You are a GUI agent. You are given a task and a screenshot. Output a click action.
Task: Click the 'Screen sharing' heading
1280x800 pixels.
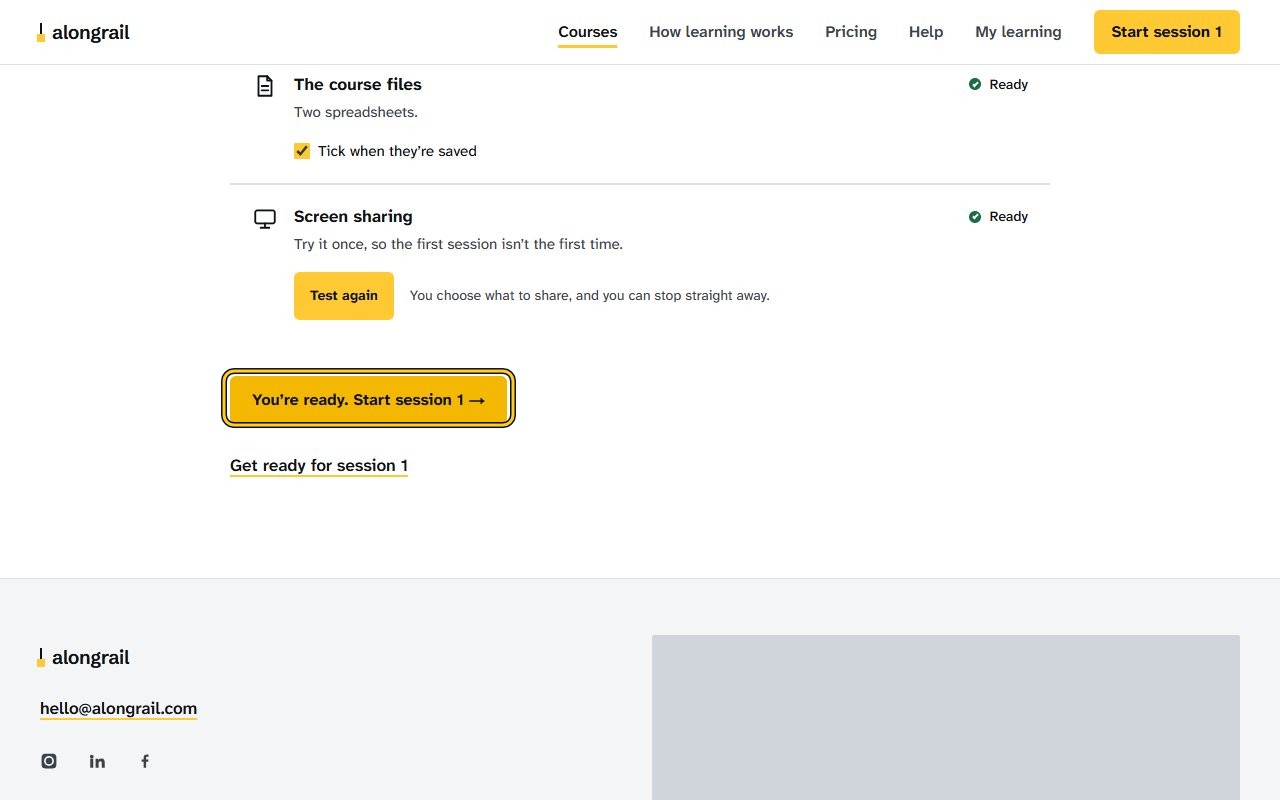pyautogui.click(x=353, y=216)
